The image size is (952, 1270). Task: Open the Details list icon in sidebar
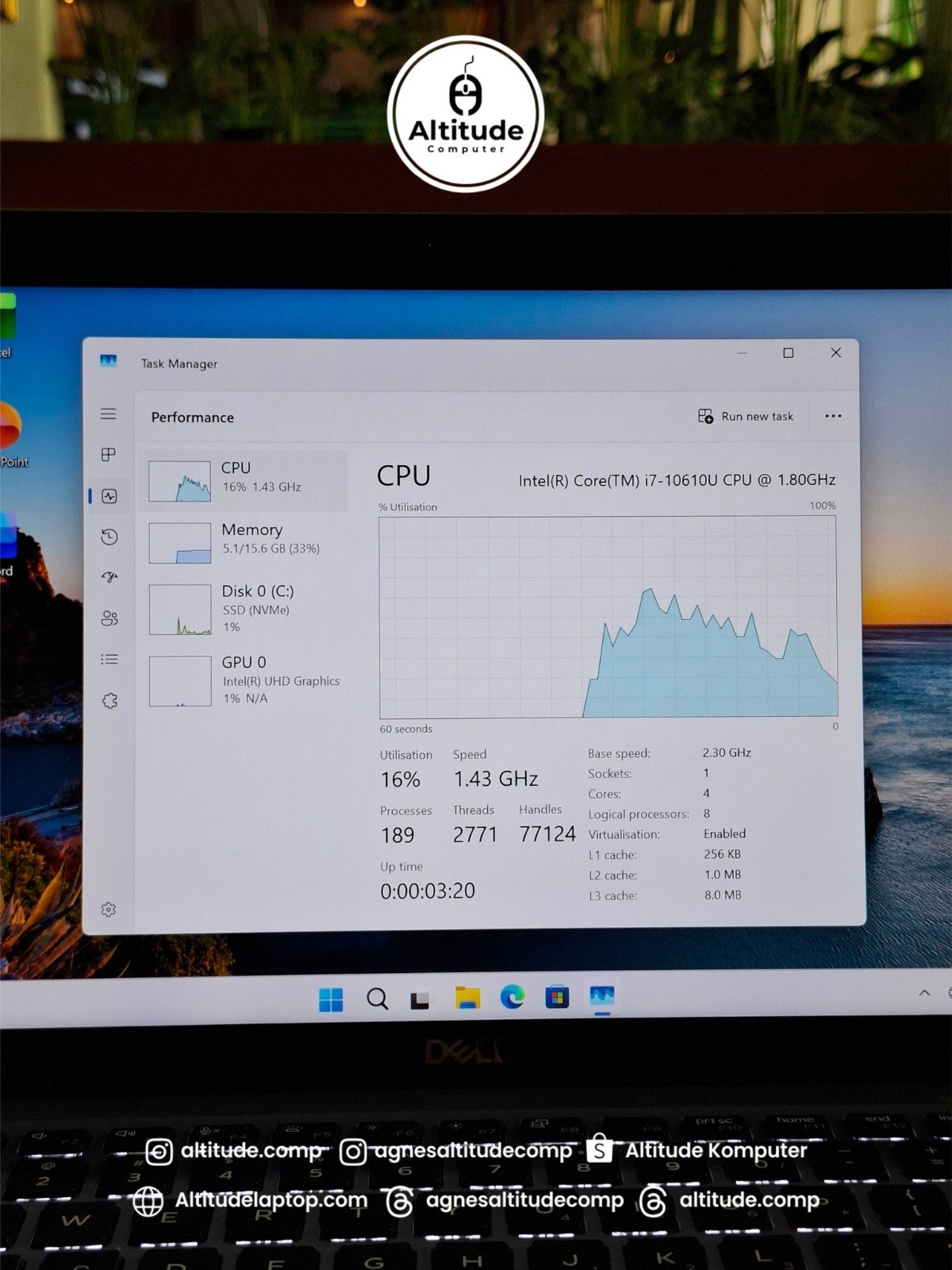click(109, 659)
